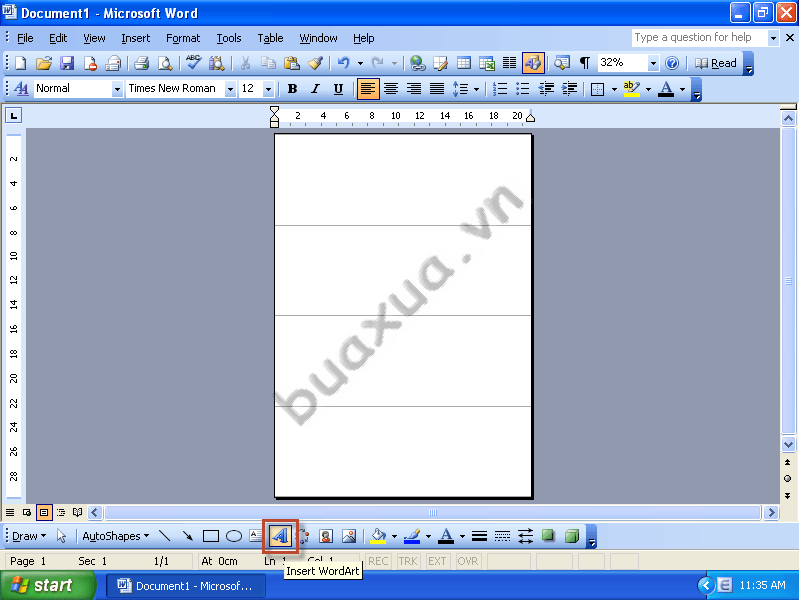
Task: Expand the Undo history arrow
Action: pyautogui.click(x=360, y=63)
